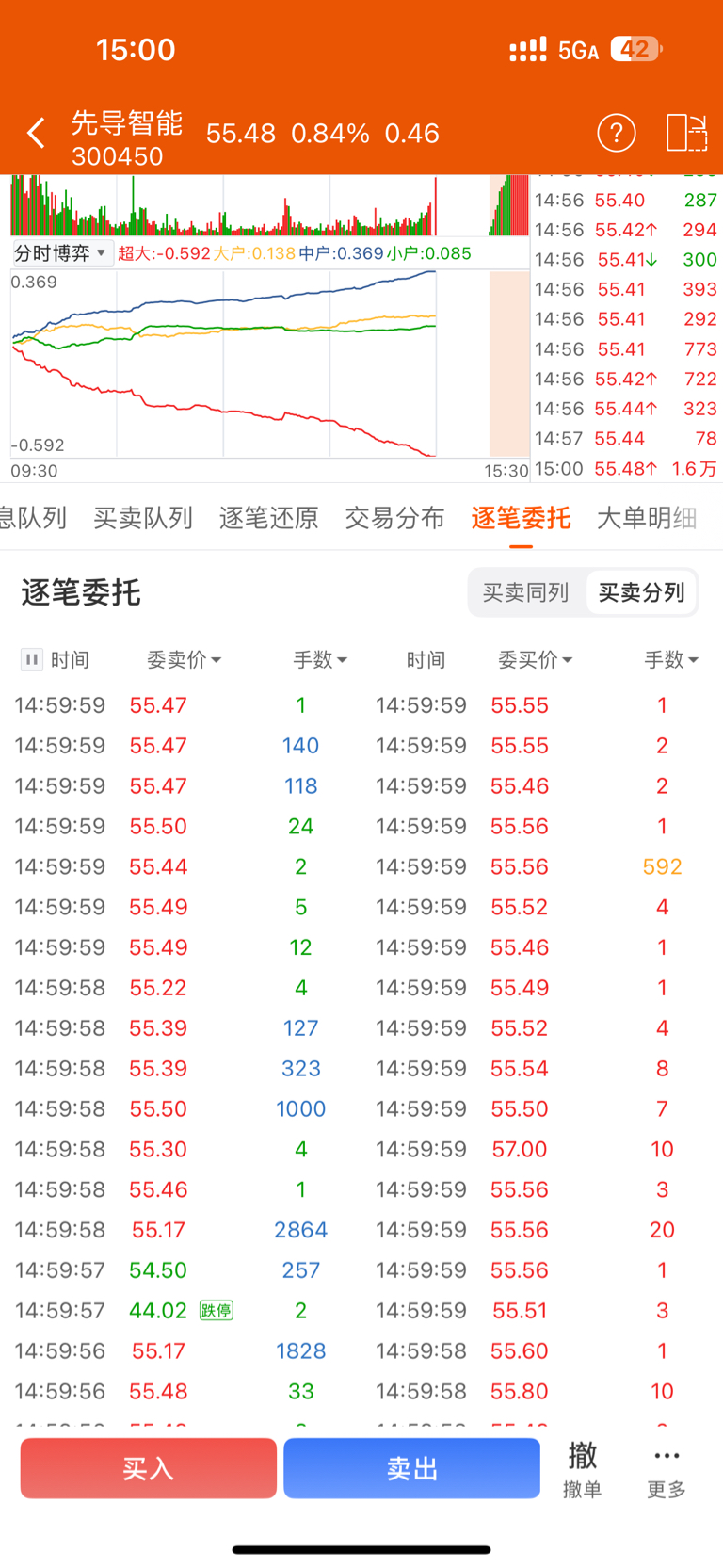Tap sell order 55.17 with 2864 lots
Screen dimensions: 723x1568
[x=182, y=1229]
